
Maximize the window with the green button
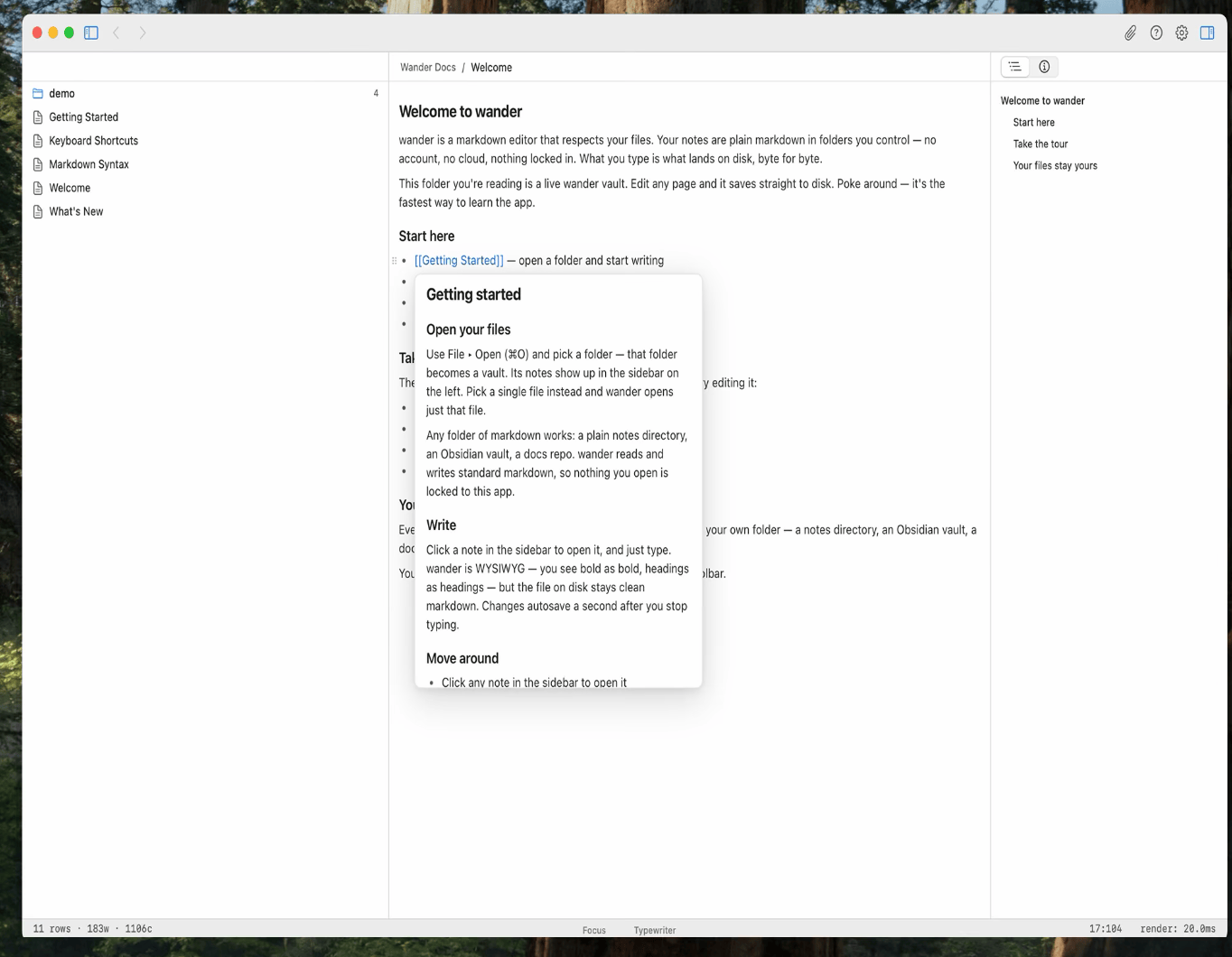click(69, 33)
